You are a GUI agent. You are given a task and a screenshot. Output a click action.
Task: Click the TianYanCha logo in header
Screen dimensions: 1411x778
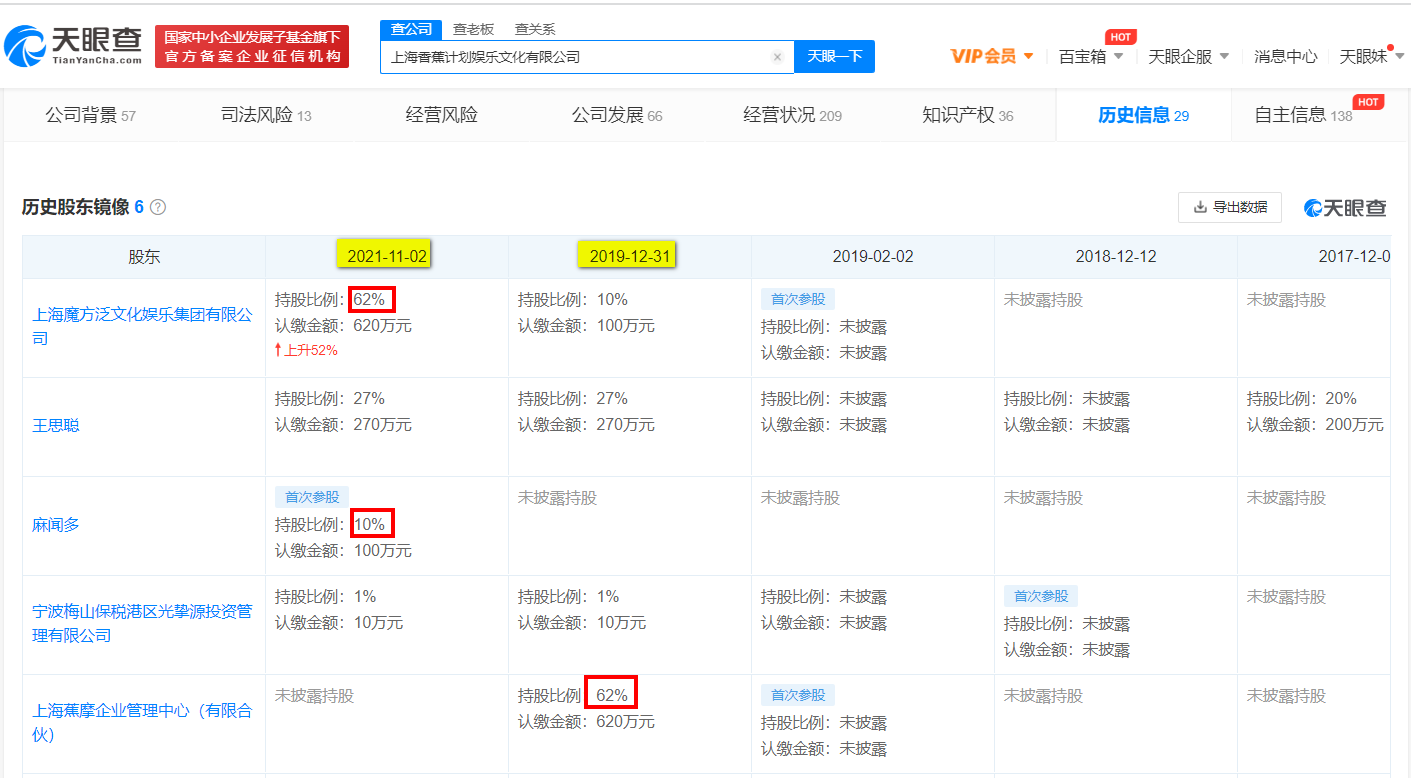(73, 46)
